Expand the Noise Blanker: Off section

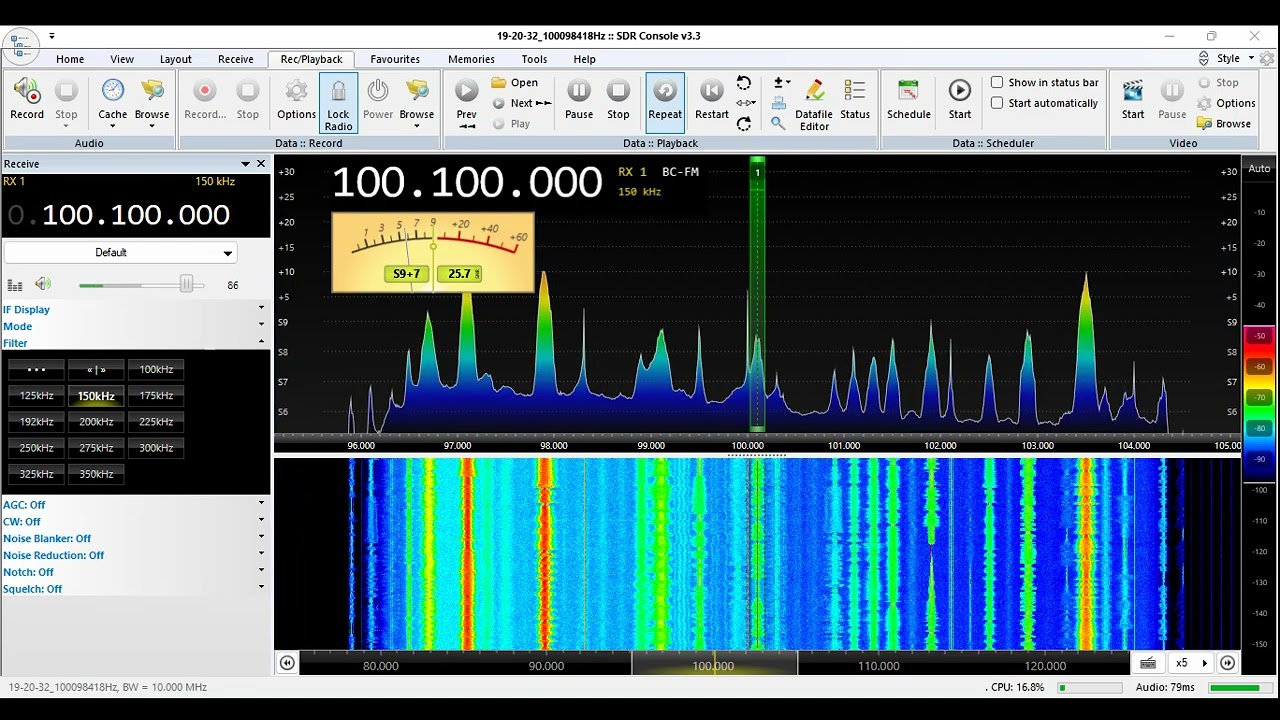[x=135, y=539]
